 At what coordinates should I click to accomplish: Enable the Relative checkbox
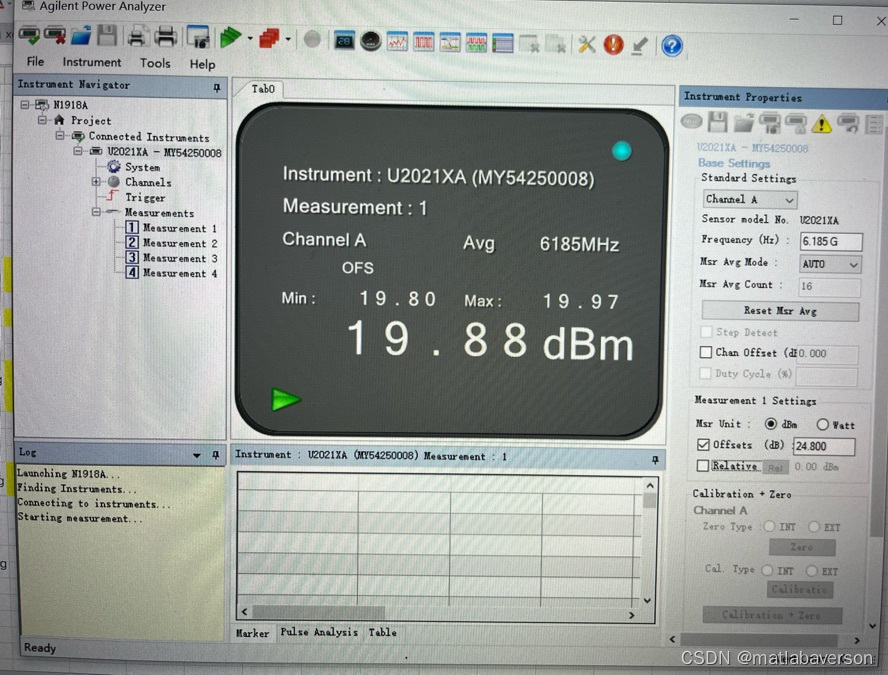(703, 465)
